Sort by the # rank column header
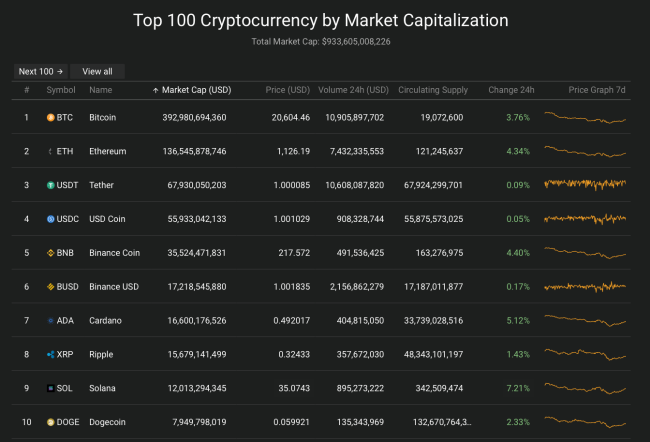Screen dimensions: 650x442 coord(27,90)
